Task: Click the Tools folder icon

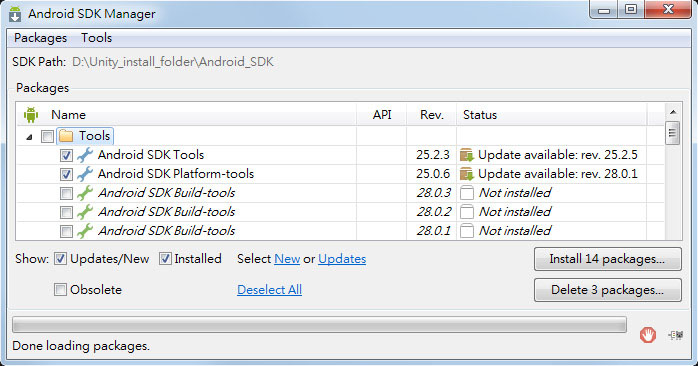Action: click(66, 136)
